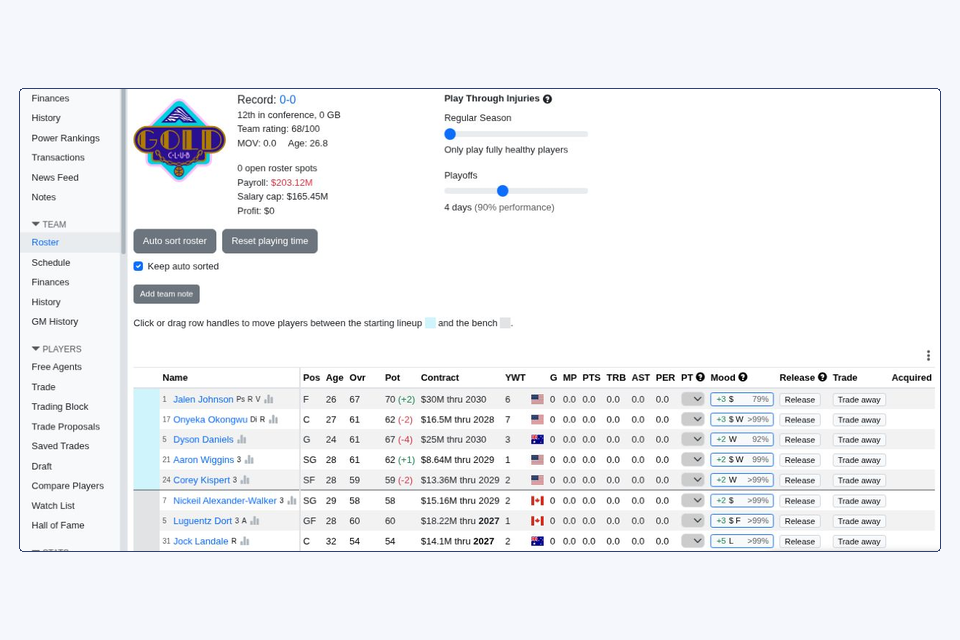Adjust the Playoffs injuries slider
Image resolution: width=960 pixels, height=640 pixels.
click(516, 191)
